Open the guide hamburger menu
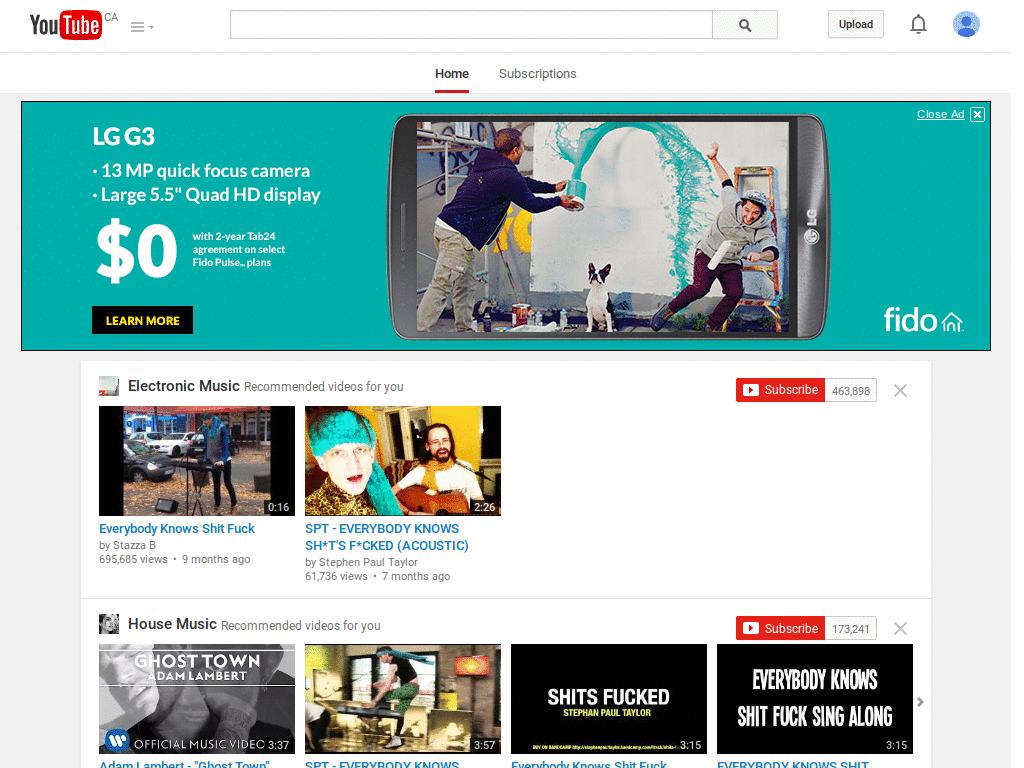Screen dimensions: 1024x768 pyautogui.click(x=142, y=27)
